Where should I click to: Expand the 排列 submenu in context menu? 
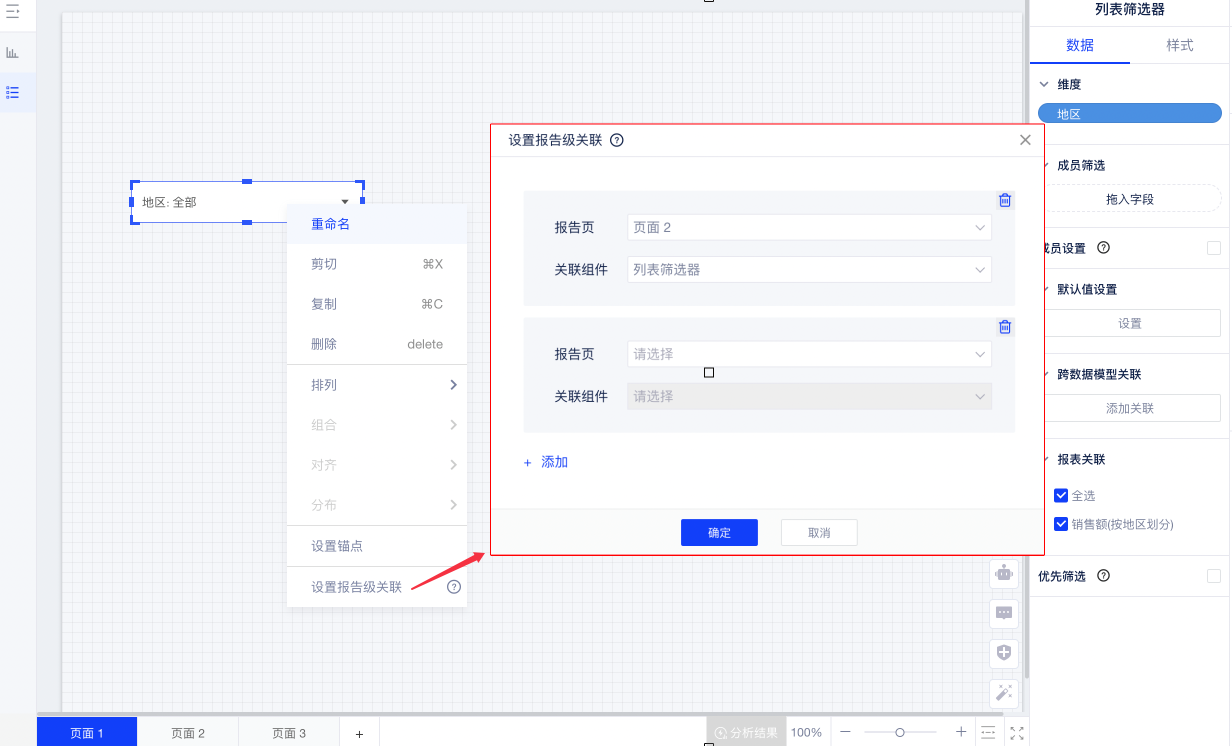(x=377, y=385)
